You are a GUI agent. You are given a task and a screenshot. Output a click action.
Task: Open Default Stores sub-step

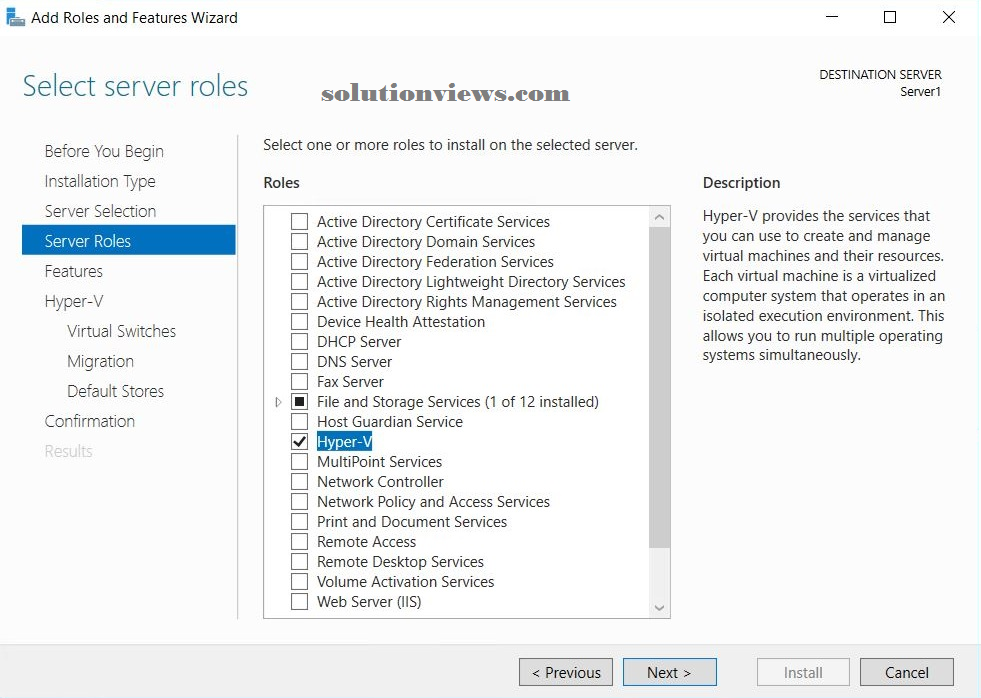pos(115,392)
